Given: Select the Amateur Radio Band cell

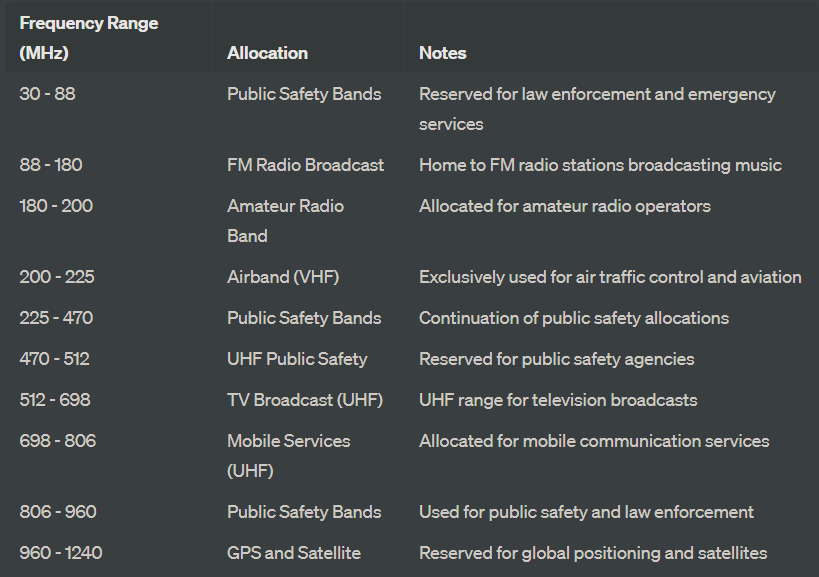Looking at the screenshot, I should (x=286, y=221).
